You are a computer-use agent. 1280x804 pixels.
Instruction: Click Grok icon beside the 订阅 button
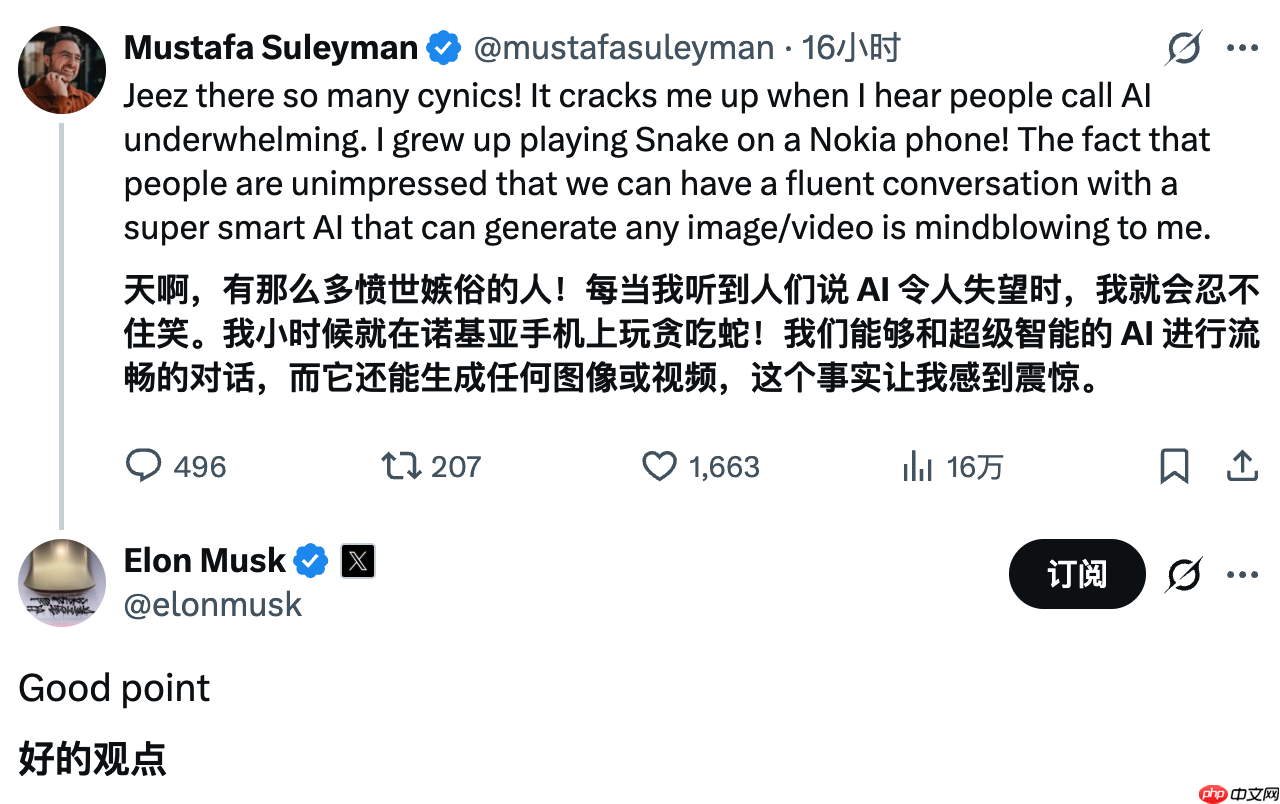point(1184,575)
